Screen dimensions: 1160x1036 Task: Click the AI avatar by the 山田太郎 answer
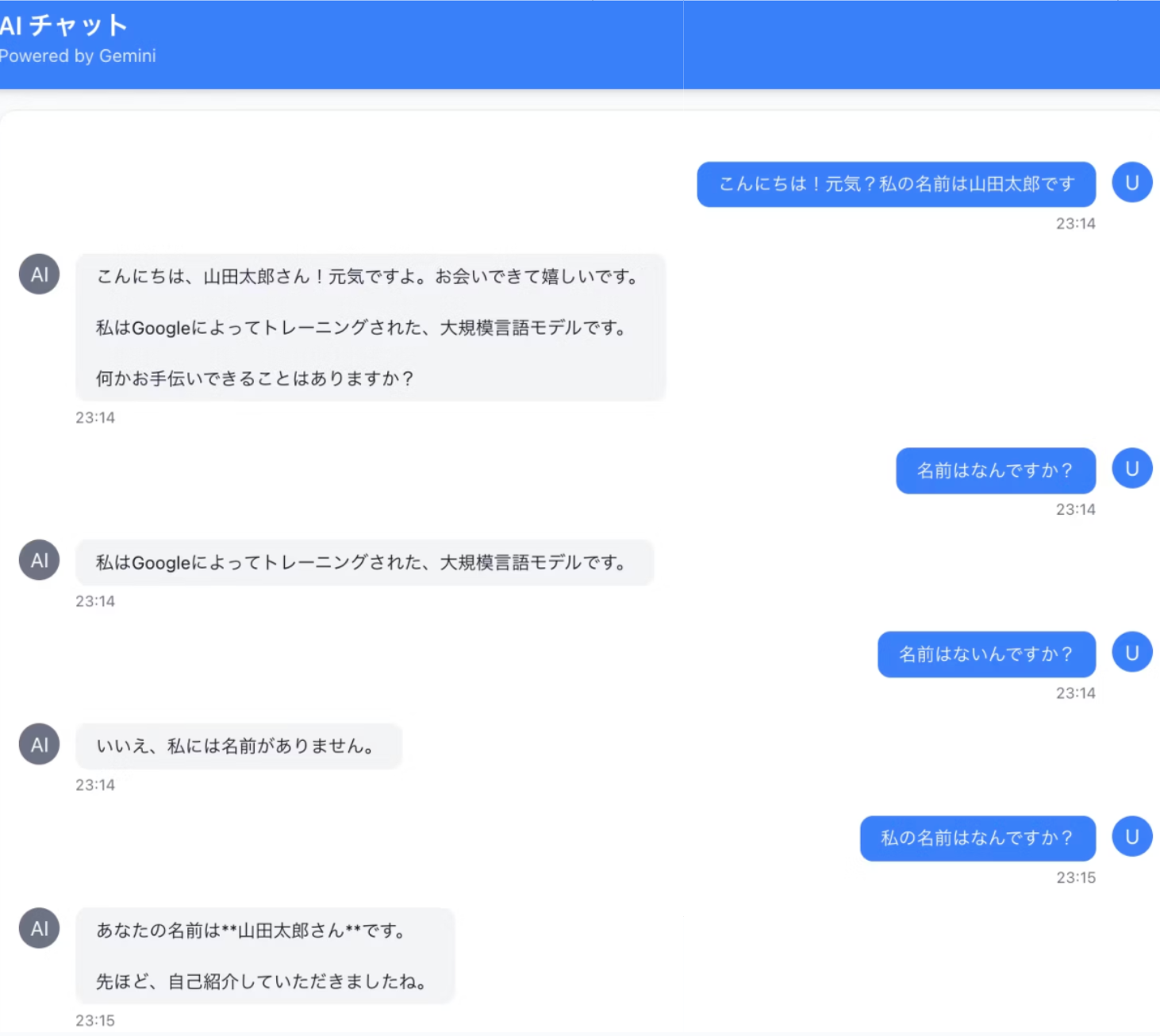tap(38, 928)
